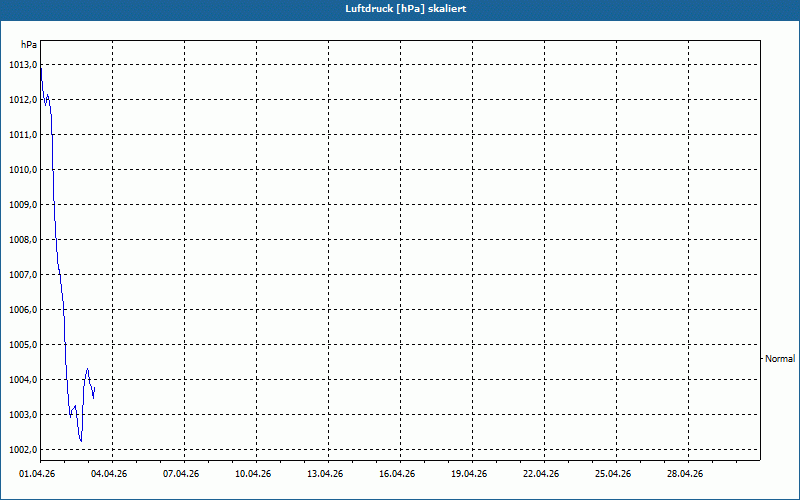Image resolution: width=800 pixels, height=500 pixels.
Task: Click the chart title 'Luftdruck [hPa] skaliert'
Action: point(406,9)
